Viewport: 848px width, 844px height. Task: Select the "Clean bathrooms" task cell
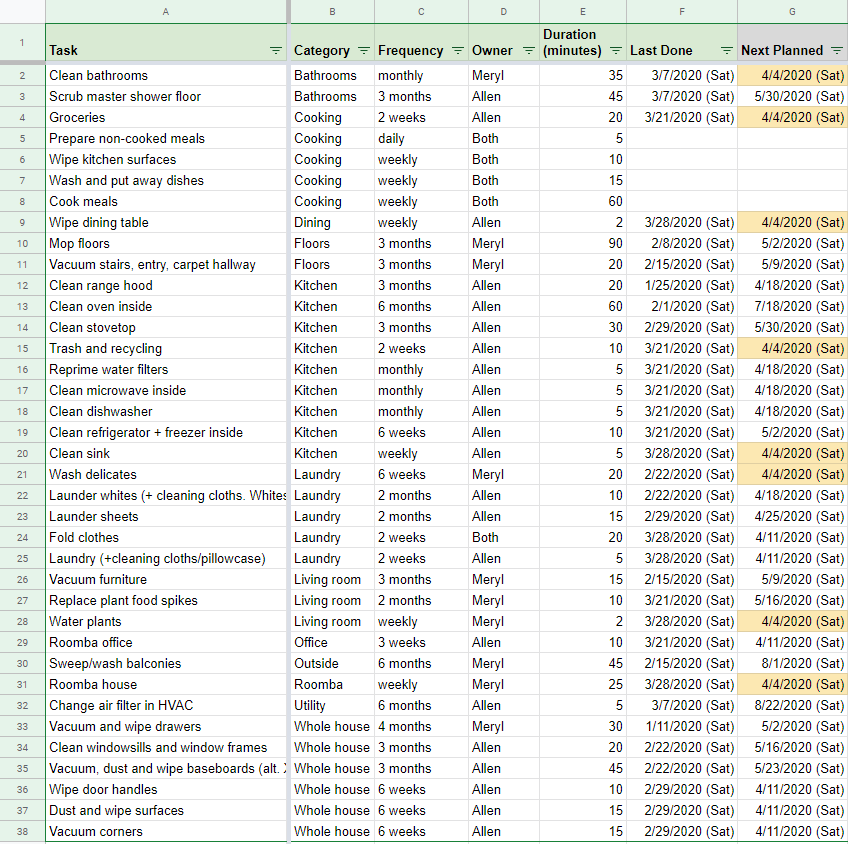(98, 75)
